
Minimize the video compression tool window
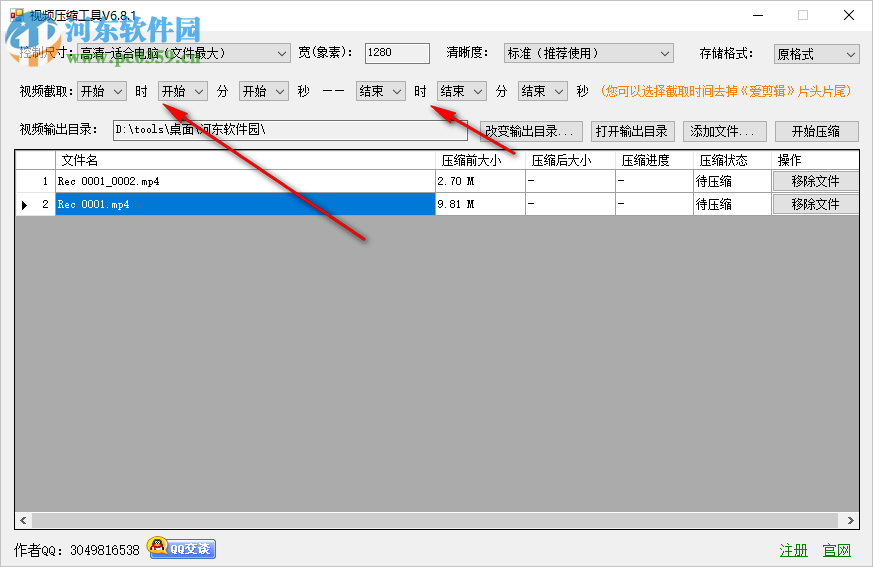point(758,15)
